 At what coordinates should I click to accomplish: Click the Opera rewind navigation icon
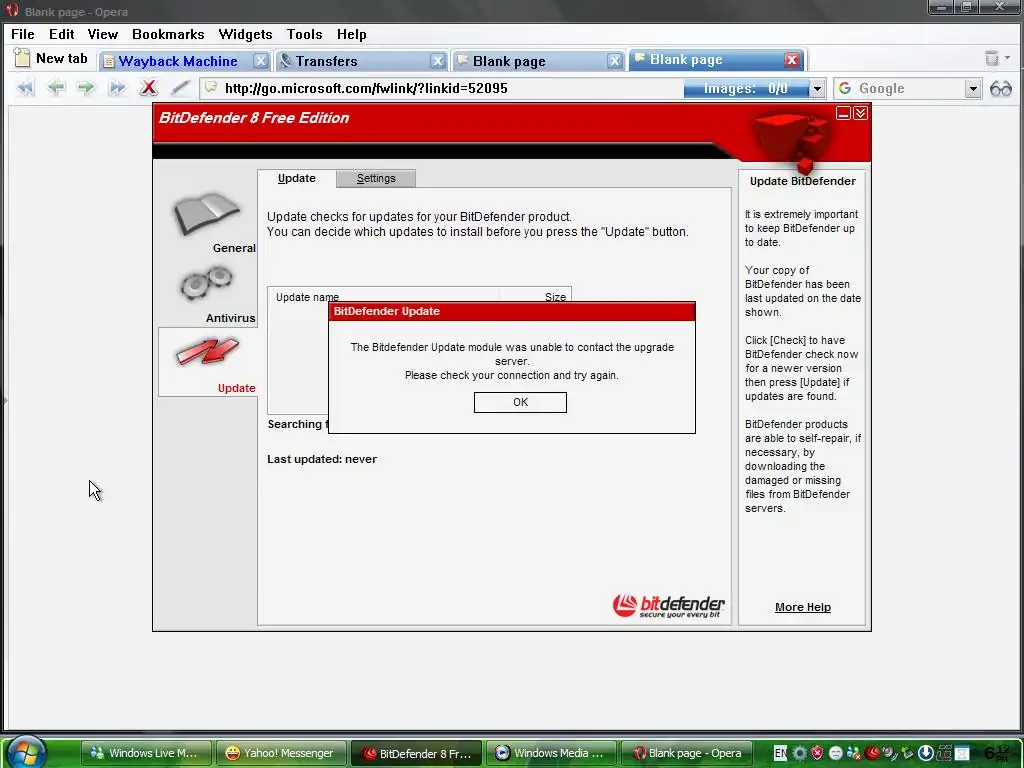pyautogui.click(x=25, y=88)
